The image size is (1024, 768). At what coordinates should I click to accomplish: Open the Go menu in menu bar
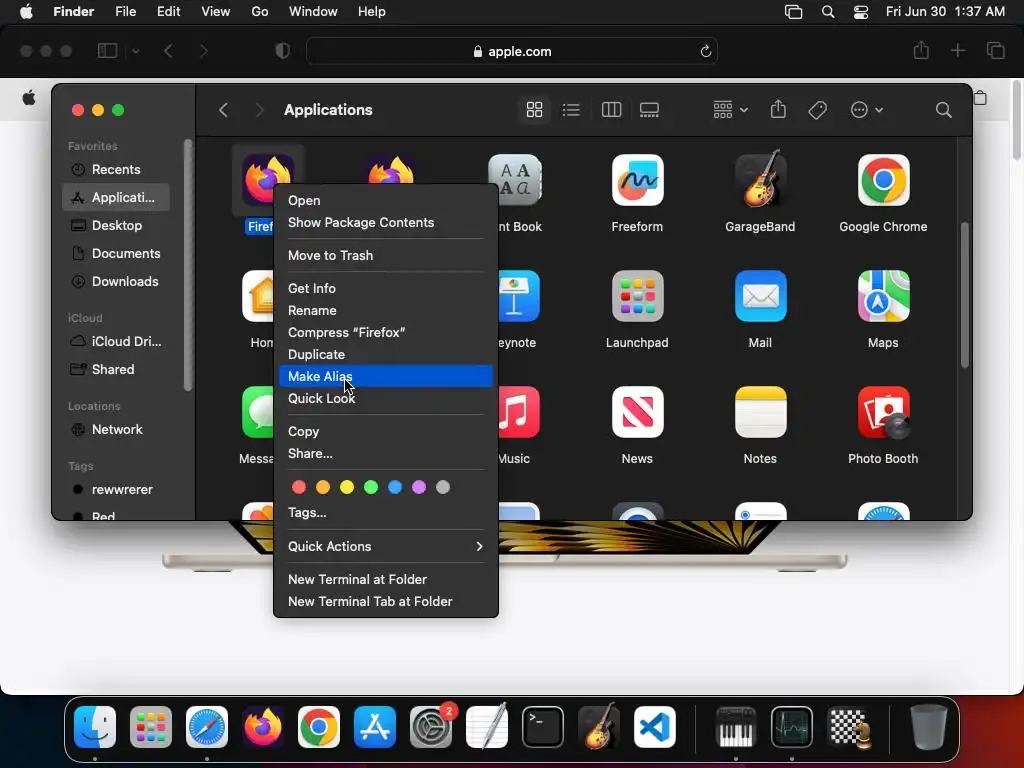click(260, 12)
